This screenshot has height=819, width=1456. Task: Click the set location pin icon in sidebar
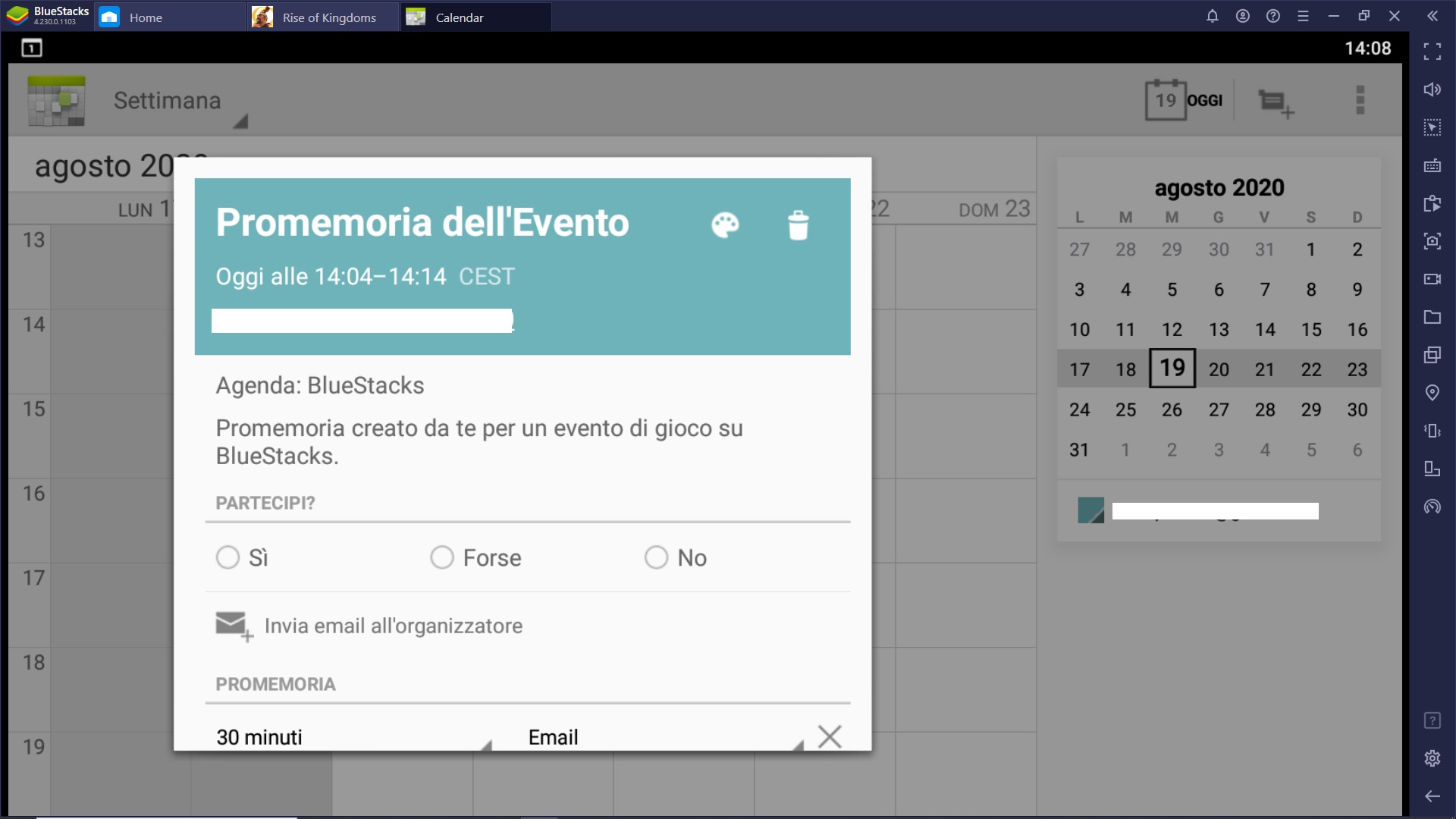(1432, 393)
